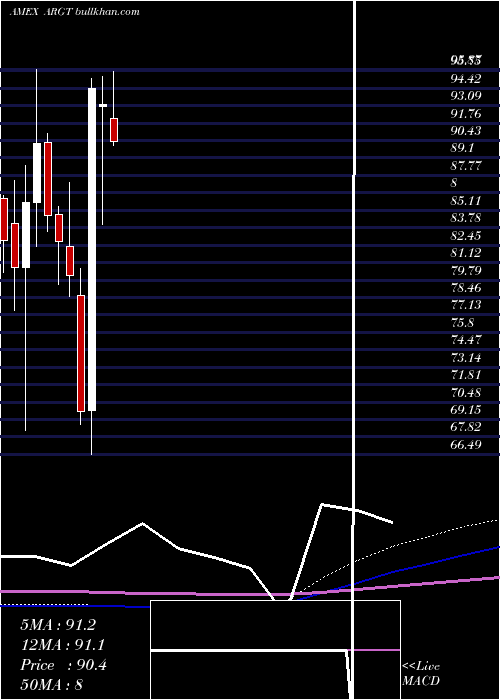Click the 75.8 price axis label
The image size is (500, 700).
(x=462, y=323)
